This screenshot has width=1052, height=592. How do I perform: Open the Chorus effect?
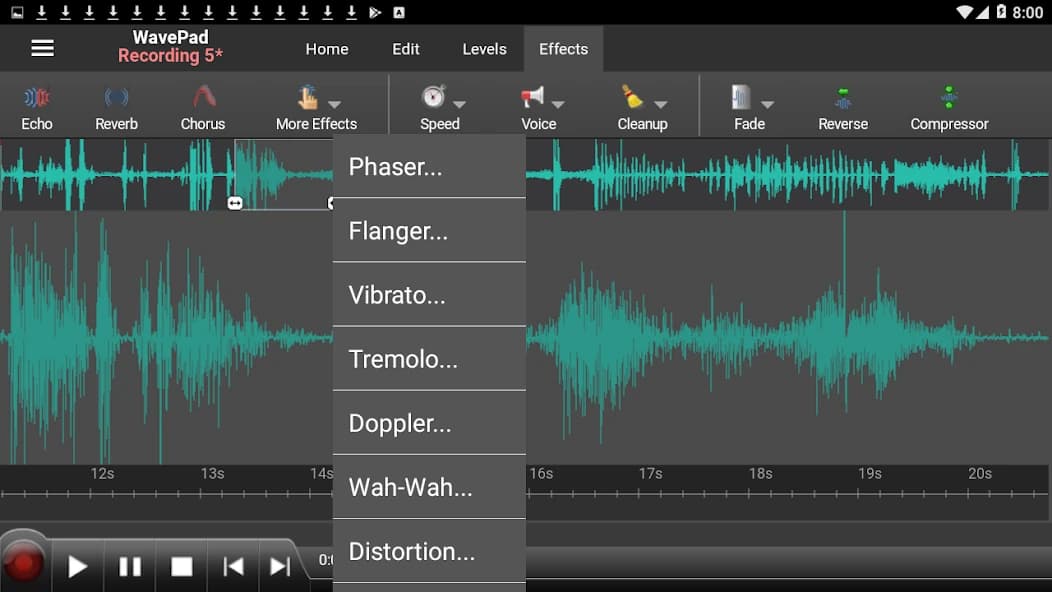(x=203, y=105)
